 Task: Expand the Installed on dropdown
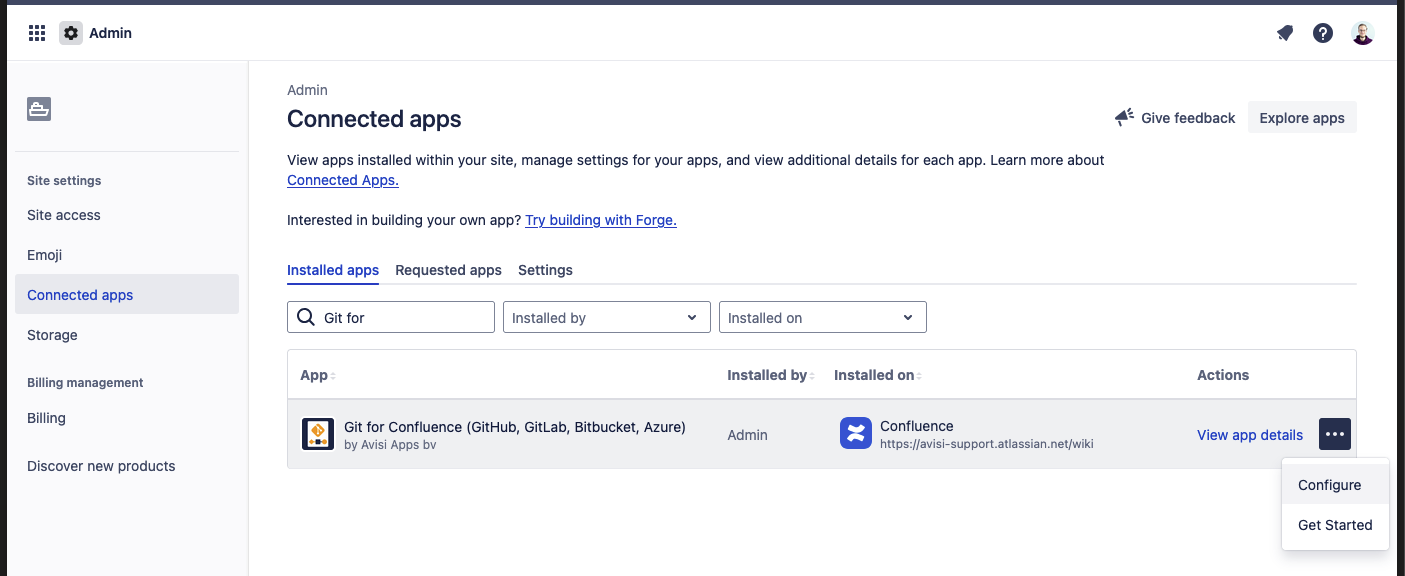coord(822,317)
